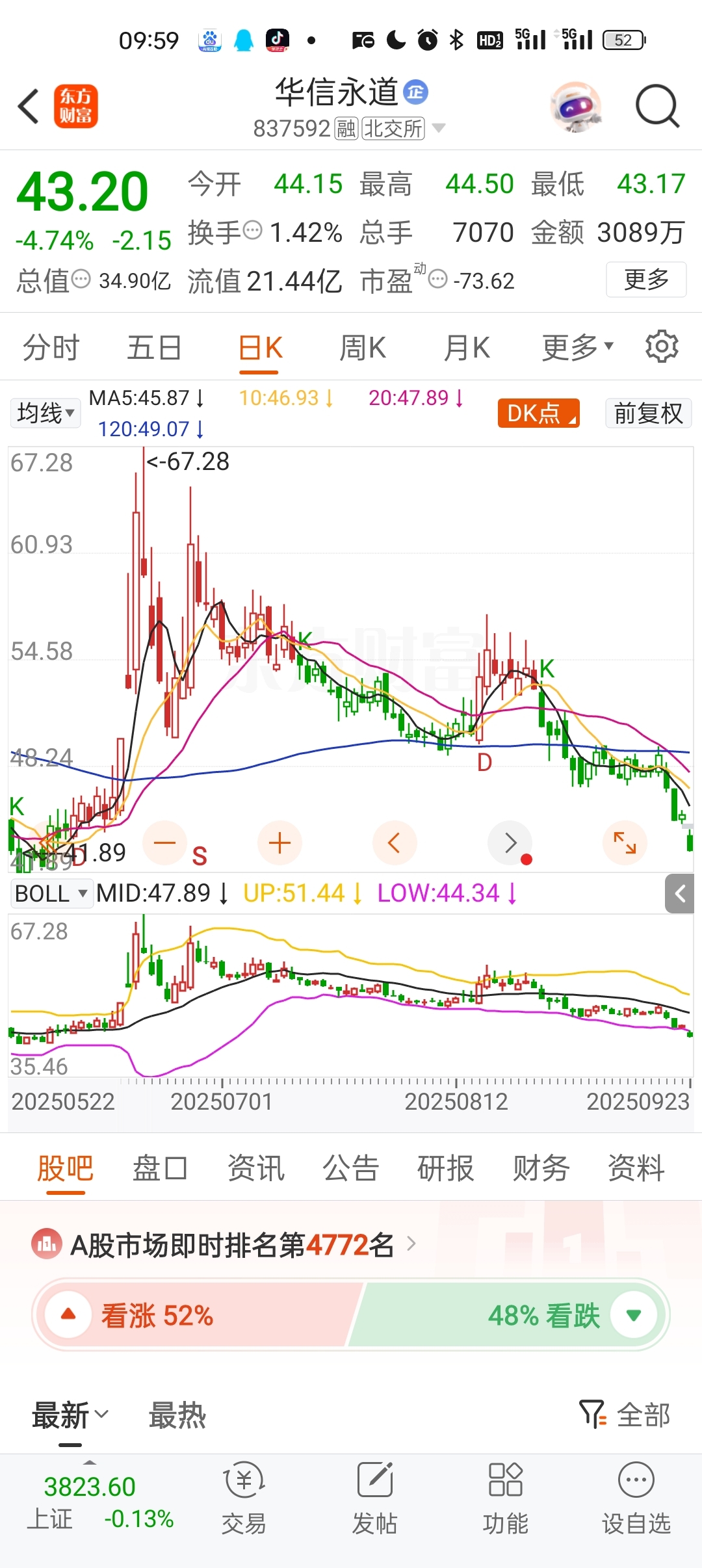
Task: Tap the BOLL sub-chart area
Action: (351, 996)
